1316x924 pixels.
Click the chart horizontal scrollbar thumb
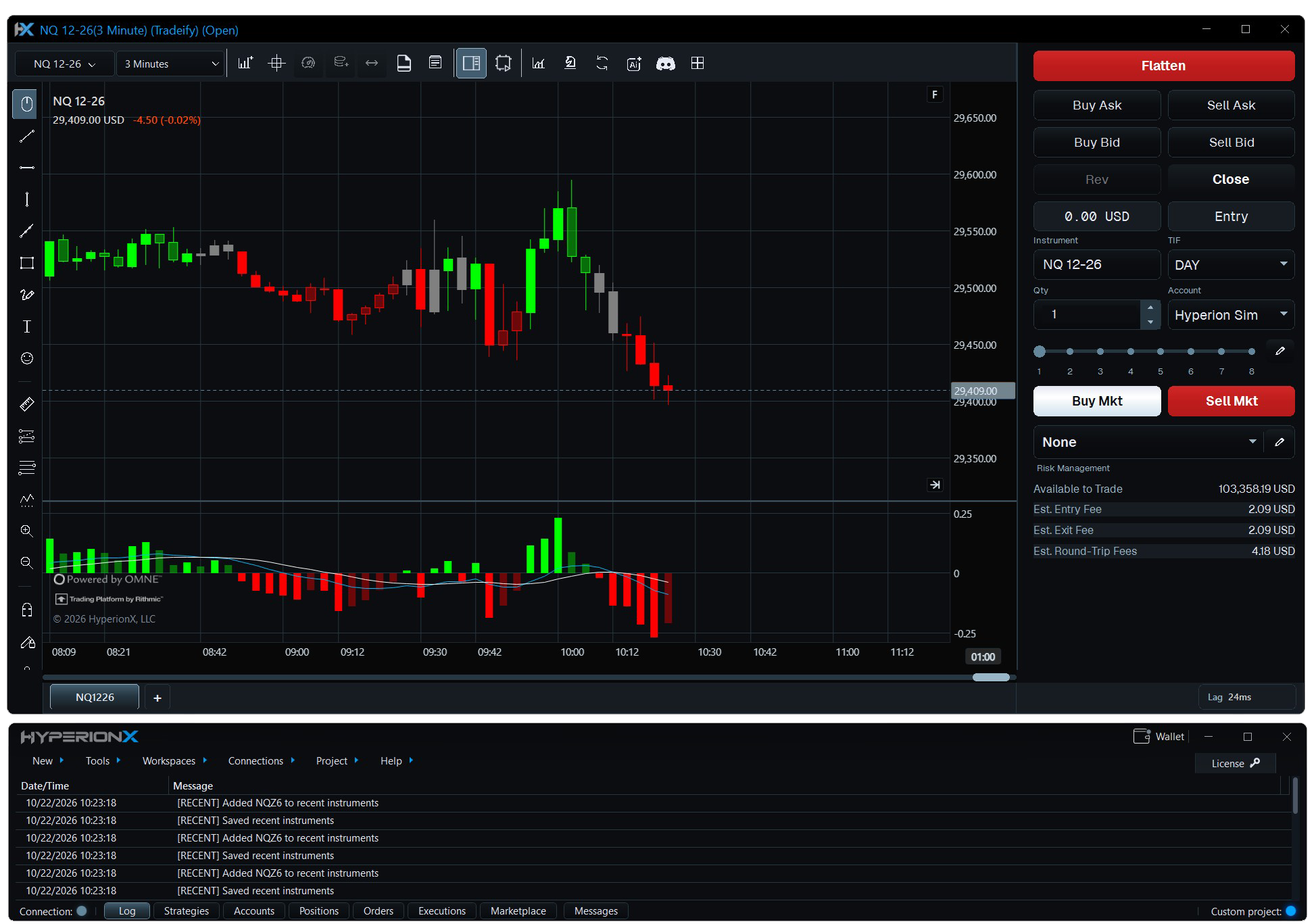991,677
